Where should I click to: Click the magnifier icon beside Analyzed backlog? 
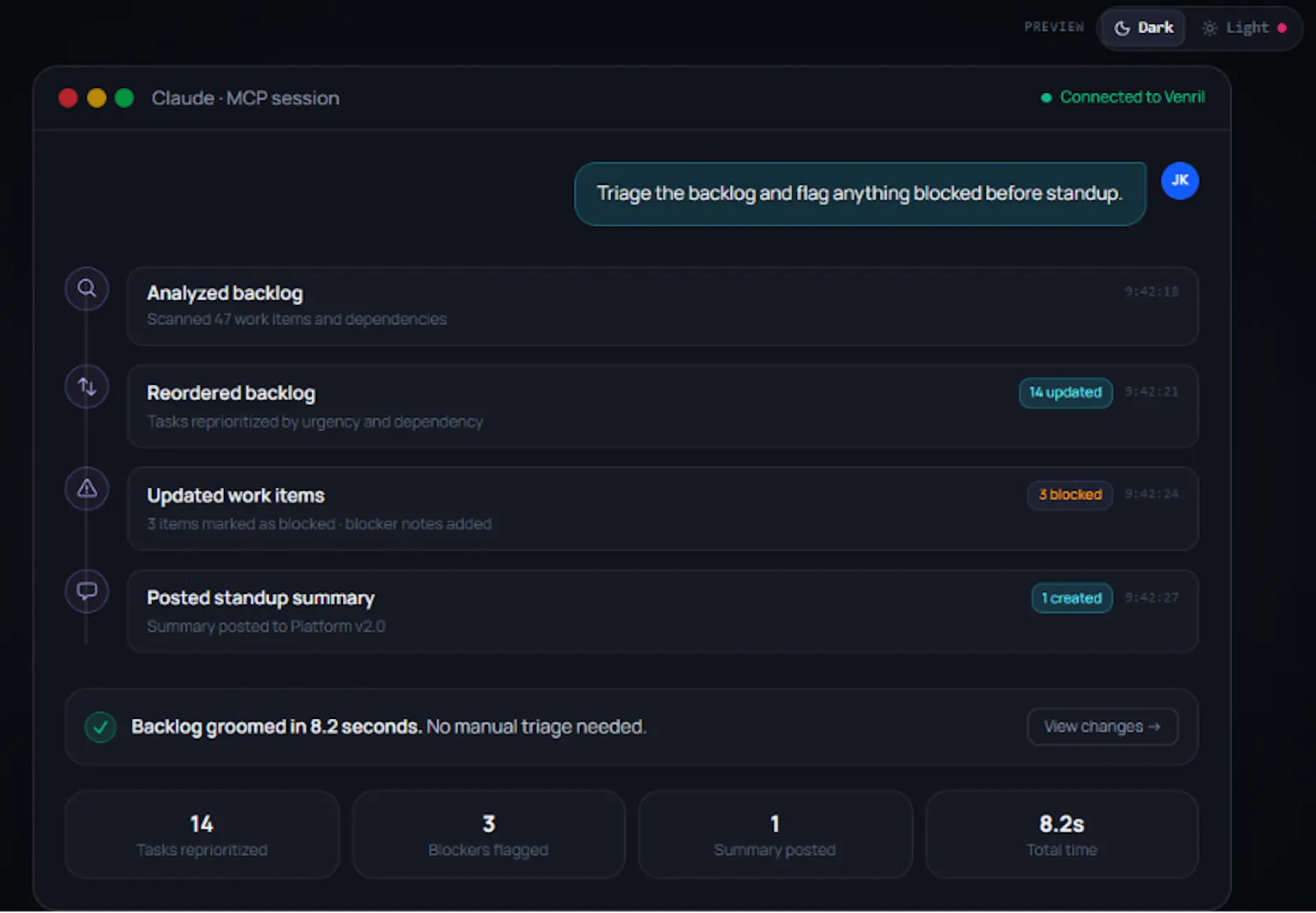coord(86,289)
